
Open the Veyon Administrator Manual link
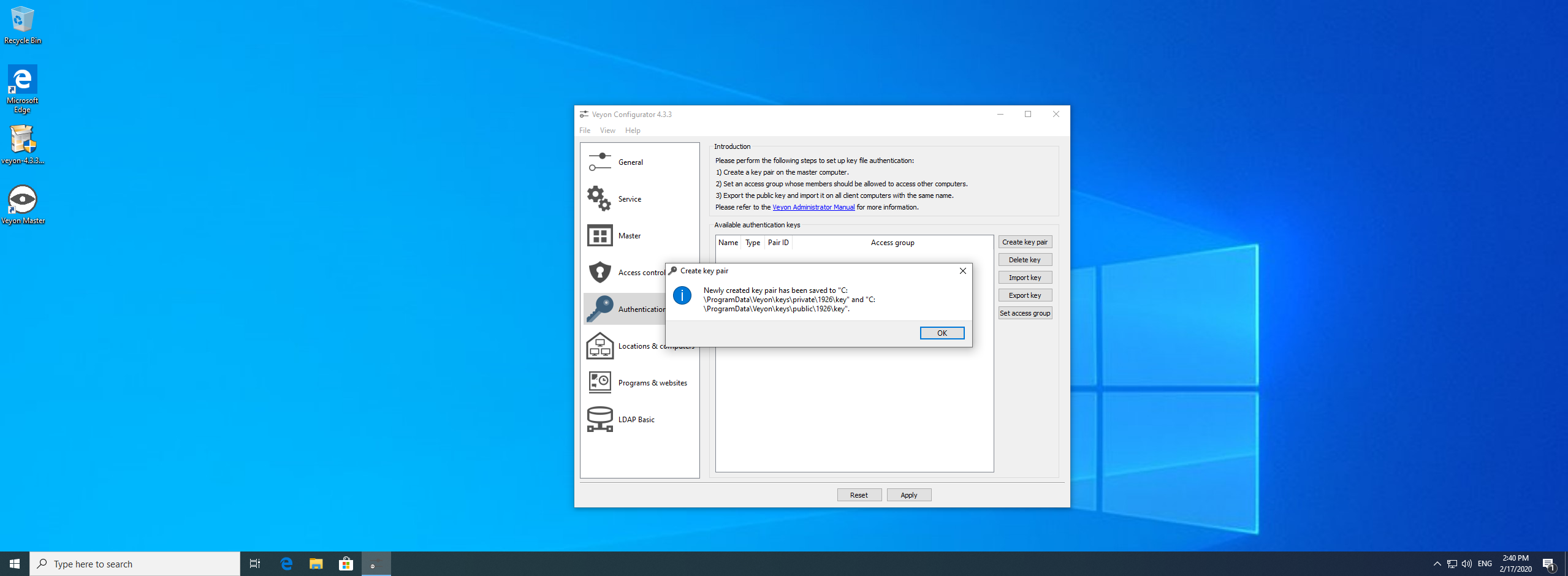(x=813, y=207)
